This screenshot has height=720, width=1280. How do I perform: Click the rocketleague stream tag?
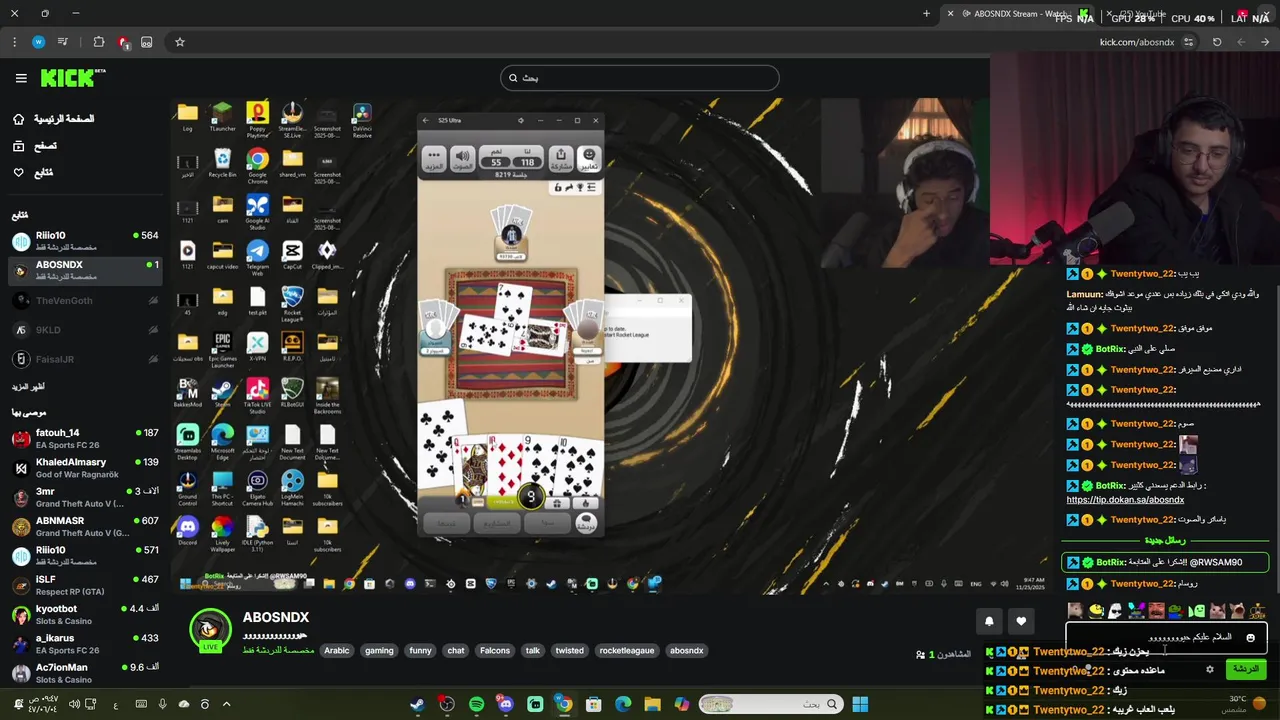pyautogui.click(x=627, y=650)
